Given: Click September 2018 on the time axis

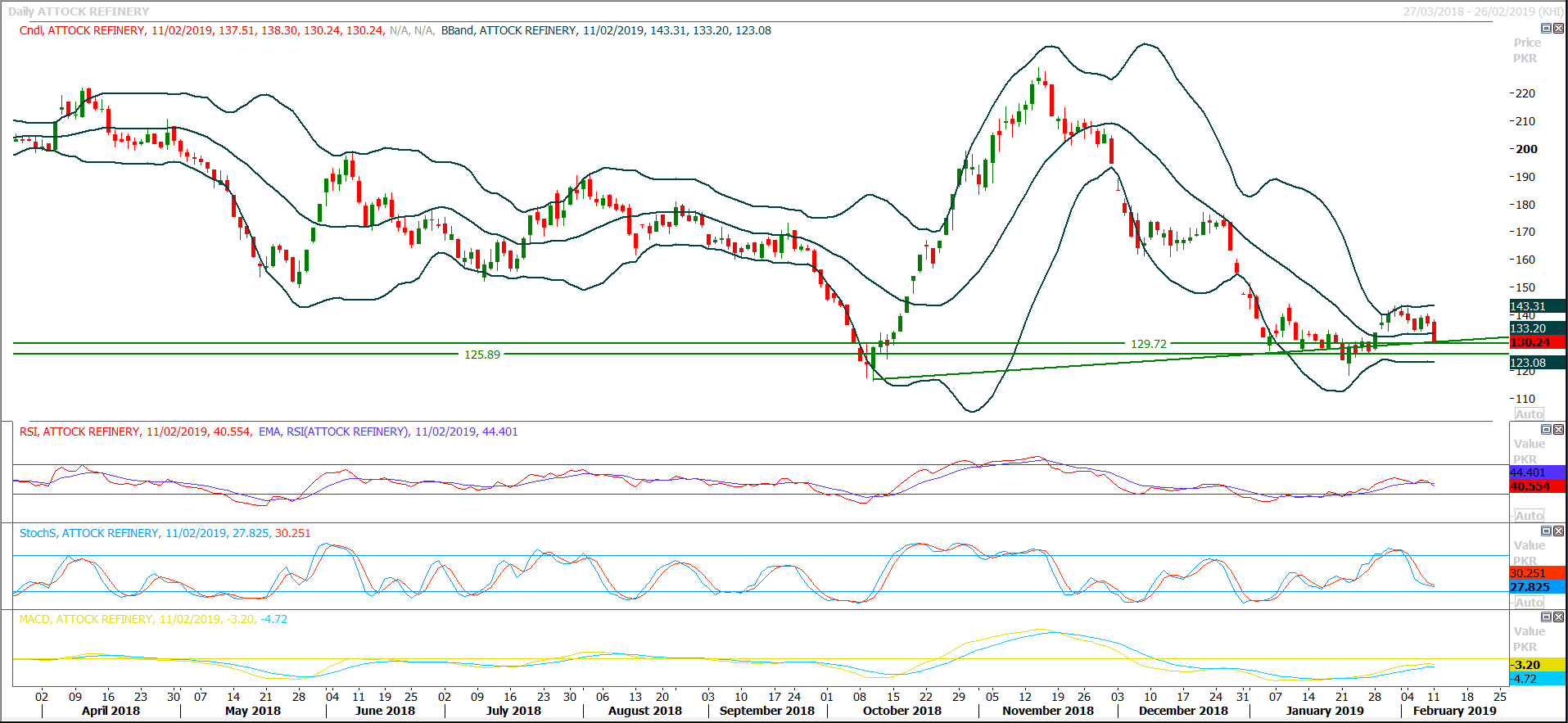Looking at the screenshot, I should coord(767,711).
